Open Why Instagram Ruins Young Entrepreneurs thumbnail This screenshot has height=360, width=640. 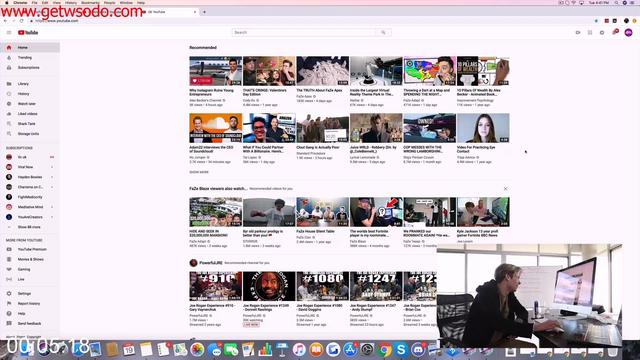click(216, 71)
